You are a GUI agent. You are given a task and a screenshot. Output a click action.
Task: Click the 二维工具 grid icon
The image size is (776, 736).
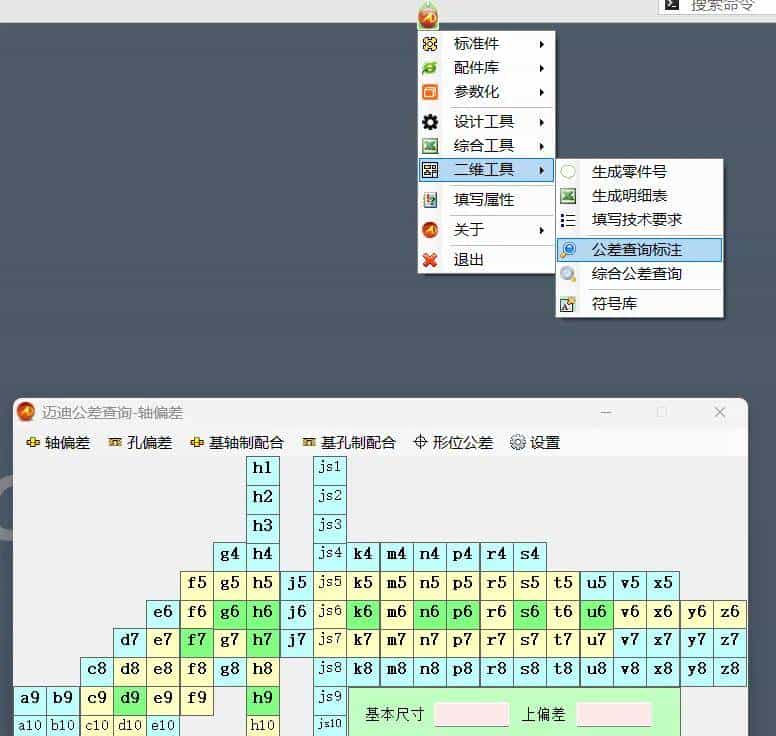pyautogui.click(x=430, y=170)
